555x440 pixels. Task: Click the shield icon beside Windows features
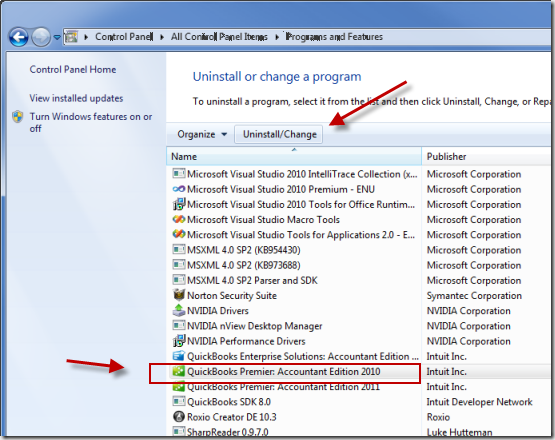tap(17, 116)
